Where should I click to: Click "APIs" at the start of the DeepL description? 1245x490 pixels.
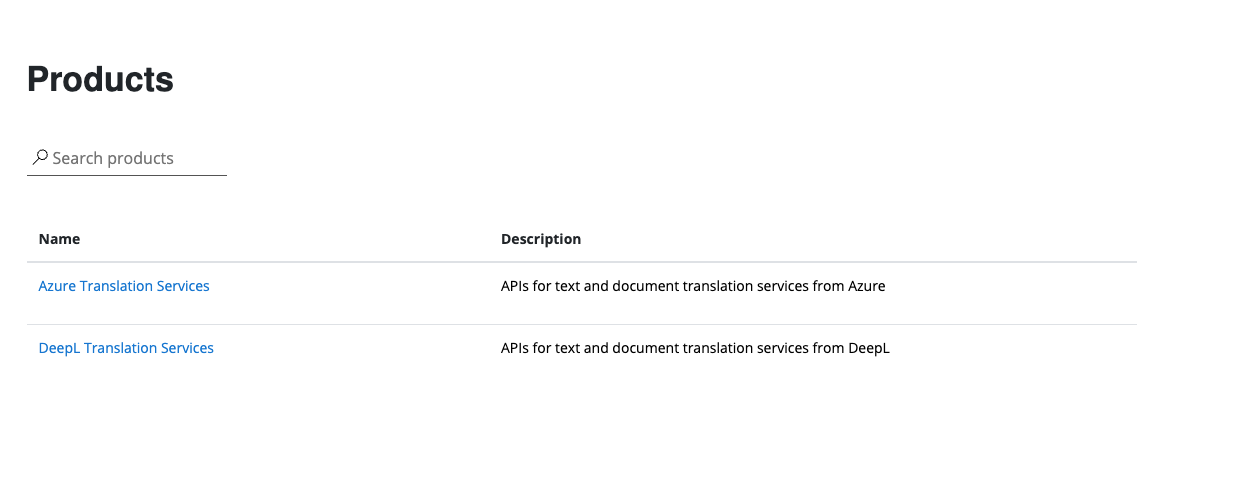click(515, 348)
